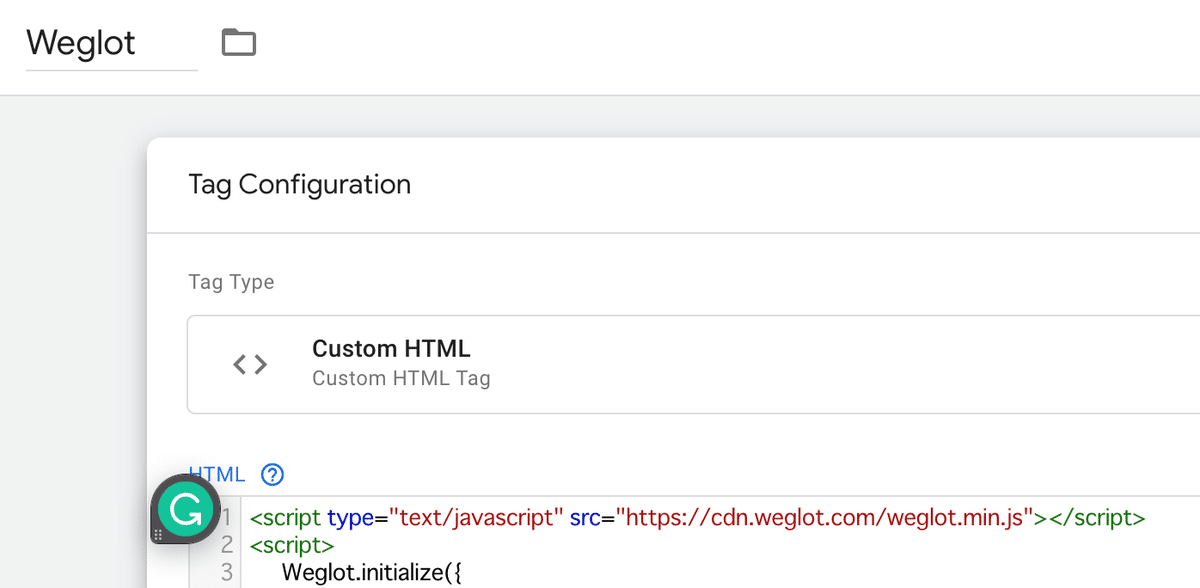Open the HTML help question mark icon
The width and height of the screenshot is (1200, 588).
[272, 474]
